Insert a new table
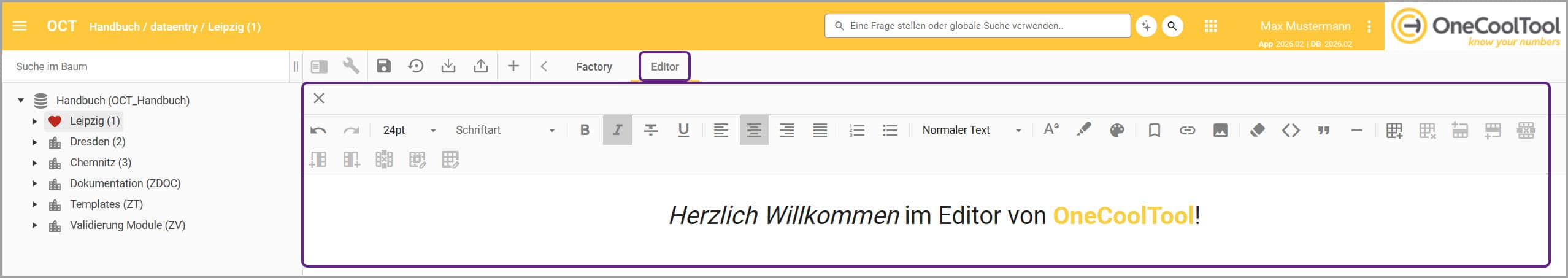This screenshot has width=1568, height=278. coord(1394,130)
